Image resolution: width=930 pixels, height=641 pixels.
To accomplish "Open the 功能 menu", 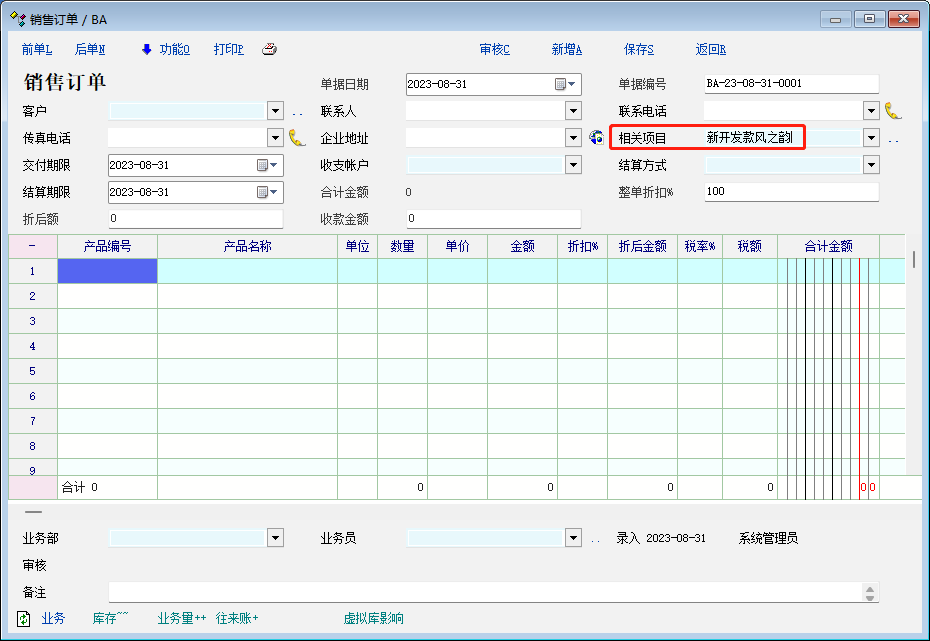I will (x=166, y=49).
